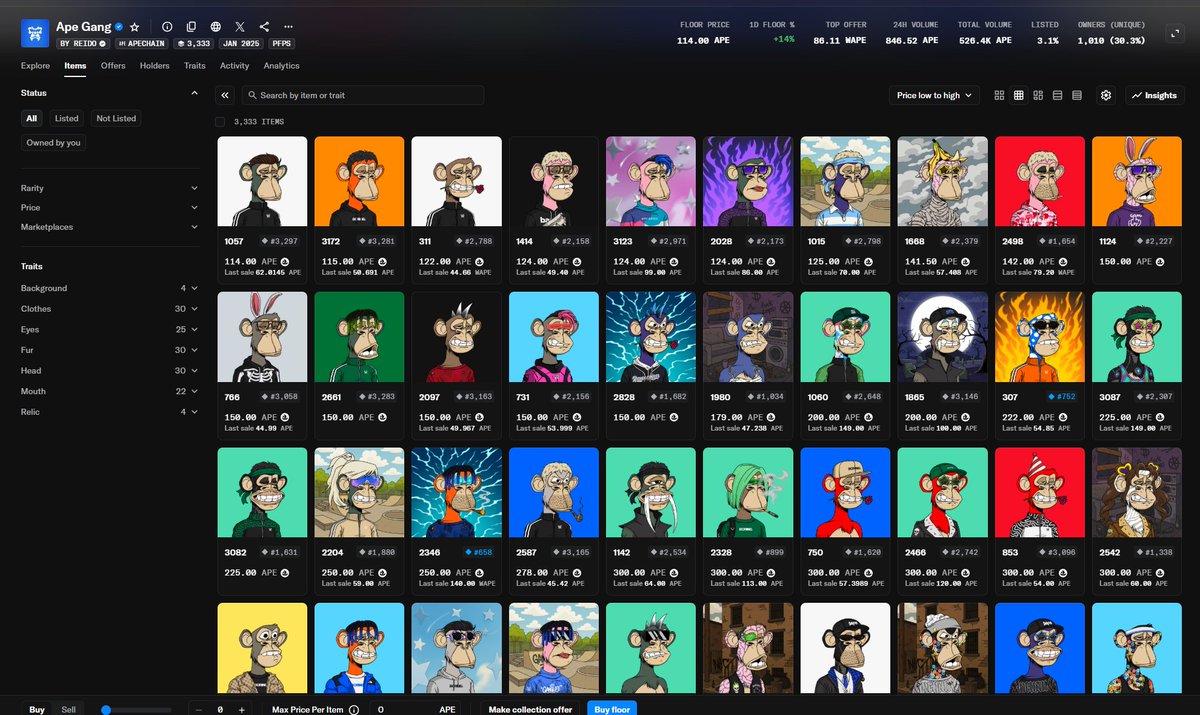Filter status by Not Listed
1200x715 pixels.
116,118
